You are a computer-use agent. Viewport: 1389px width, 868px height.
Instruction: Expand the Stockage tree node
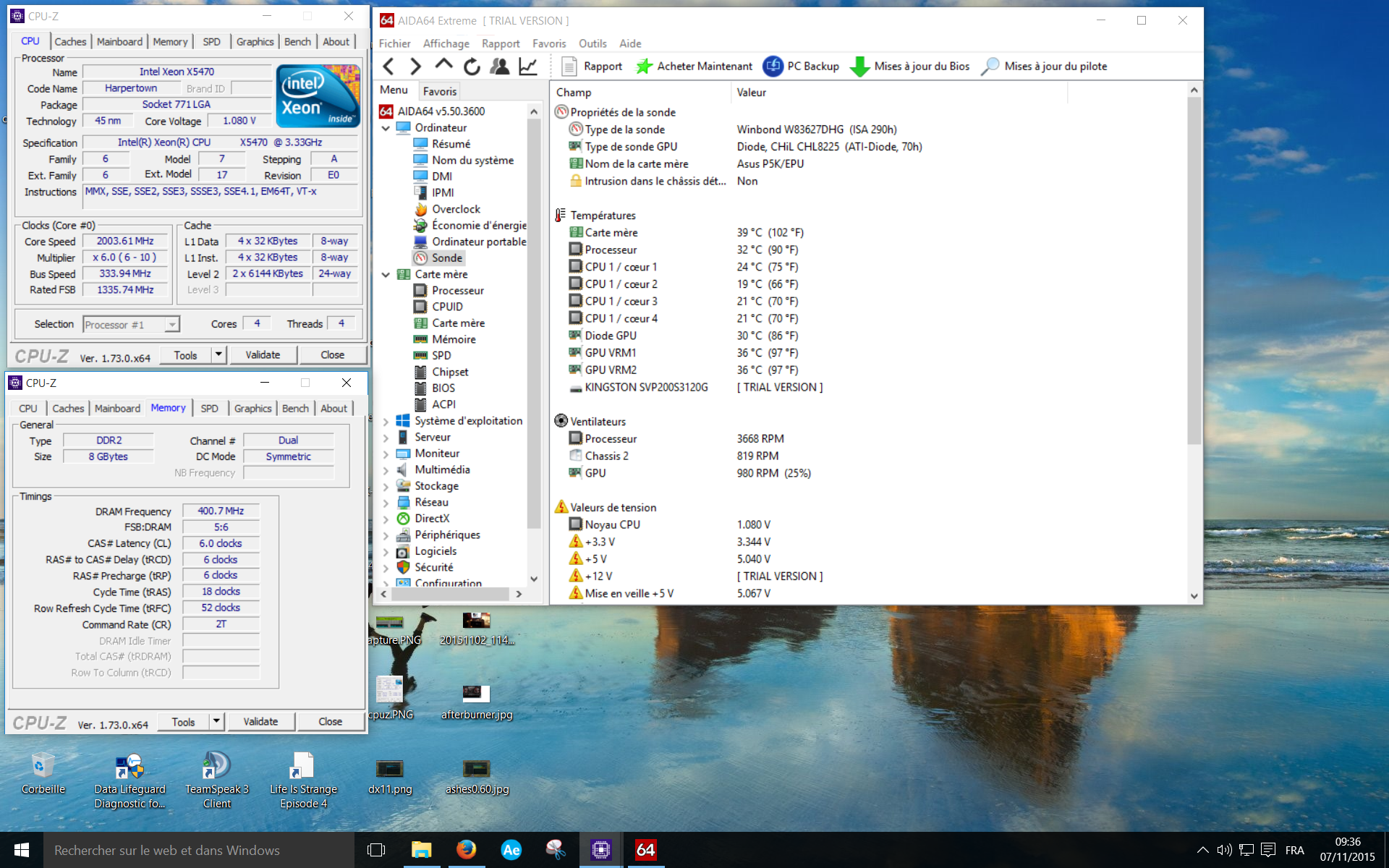coord(386,486)
